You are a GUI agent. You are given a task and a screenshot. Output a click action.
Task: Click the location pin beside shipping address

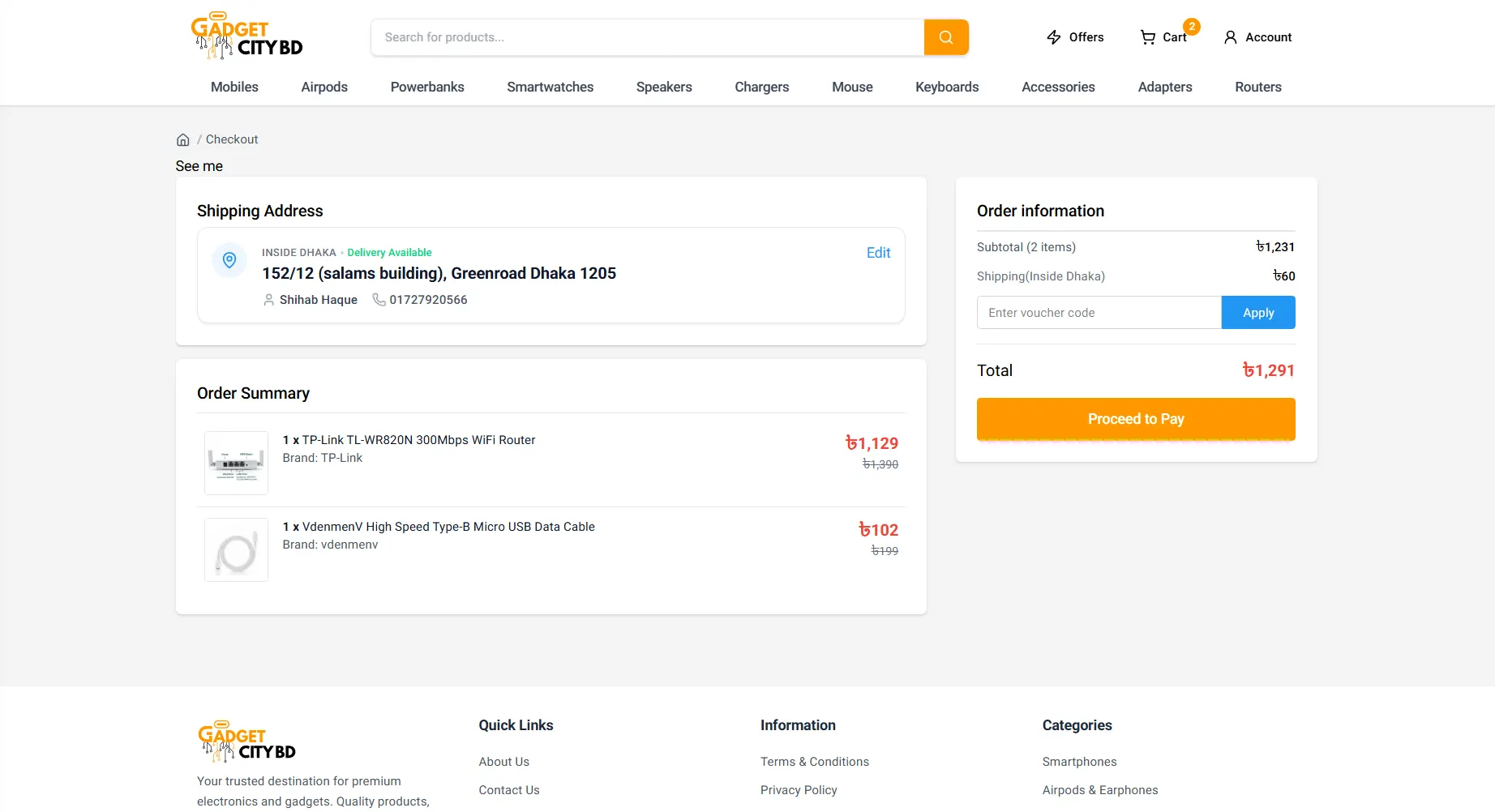pyautogui.click(x=229, y=260)
